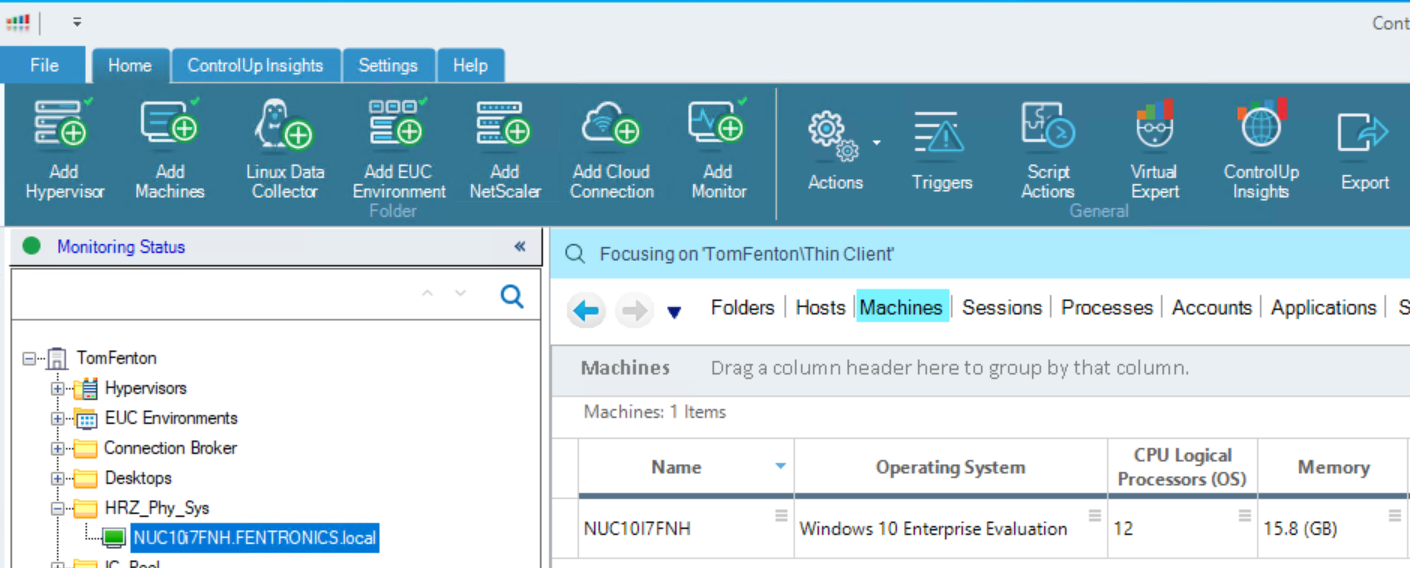
Task: Click the Monitoring Status link
Action: [x=121, y=246]
